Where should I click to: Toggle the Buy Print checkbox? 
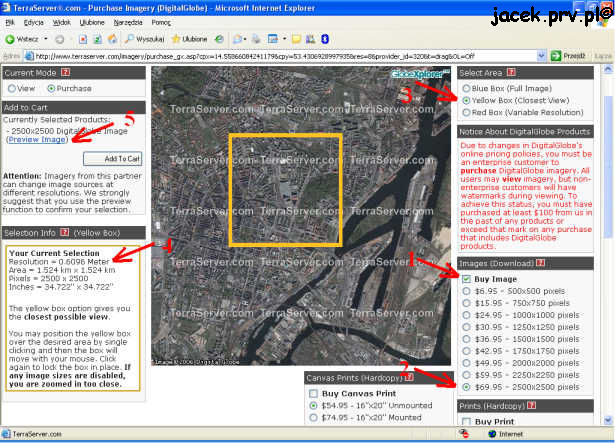click(x=466, y=421)
